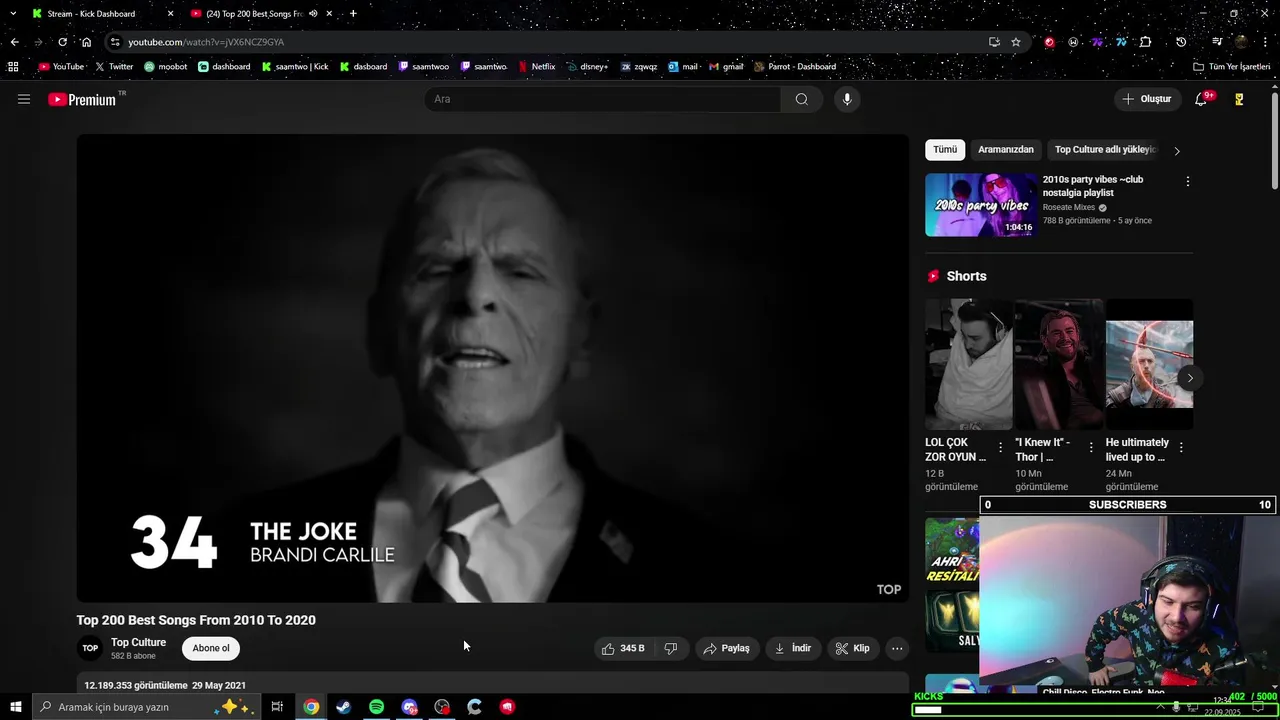Open Discord from the taskbar
The width and height of the screenshot is (1280, 720).
409,707
